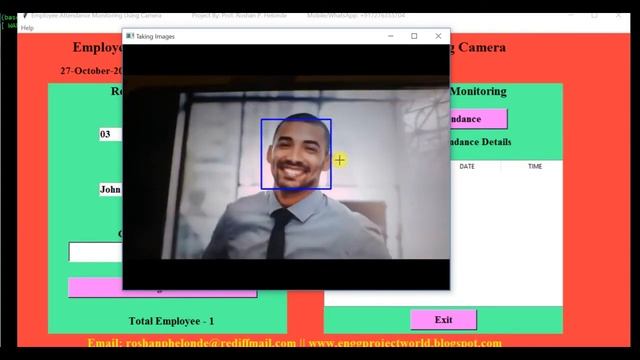Click the partly hidden pink attendance button
Image resolution: width=640 pixels, height=360 pixels.
[x=478, y=119]
